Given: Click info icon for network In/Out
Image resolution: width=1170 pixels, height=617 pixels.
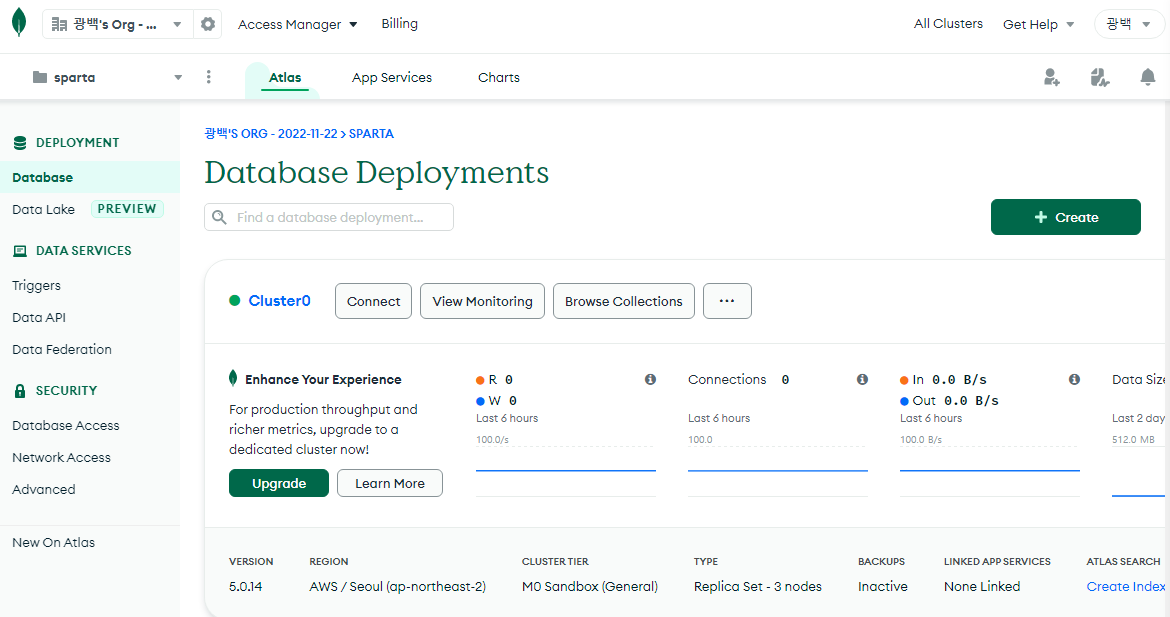Looking at the screenshot, I should tap(1074, 380).
